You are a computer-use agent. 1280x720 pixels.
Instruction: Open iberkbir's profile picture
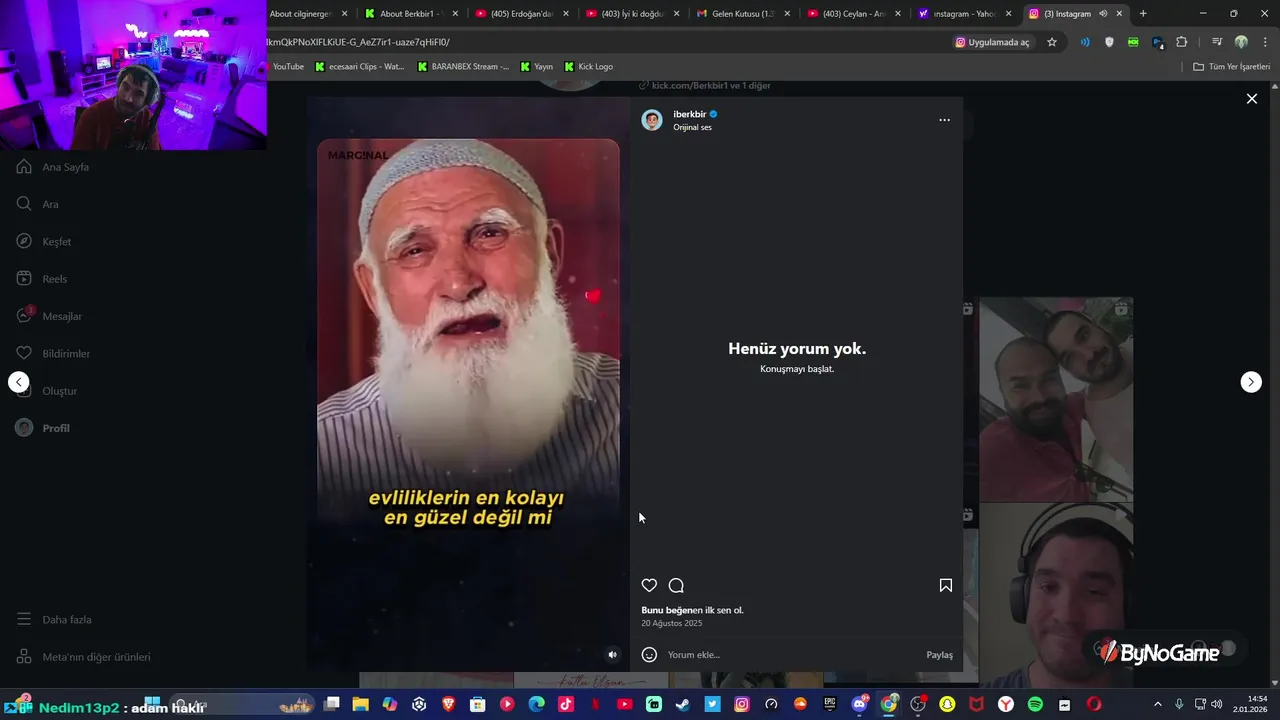[652, 120]
